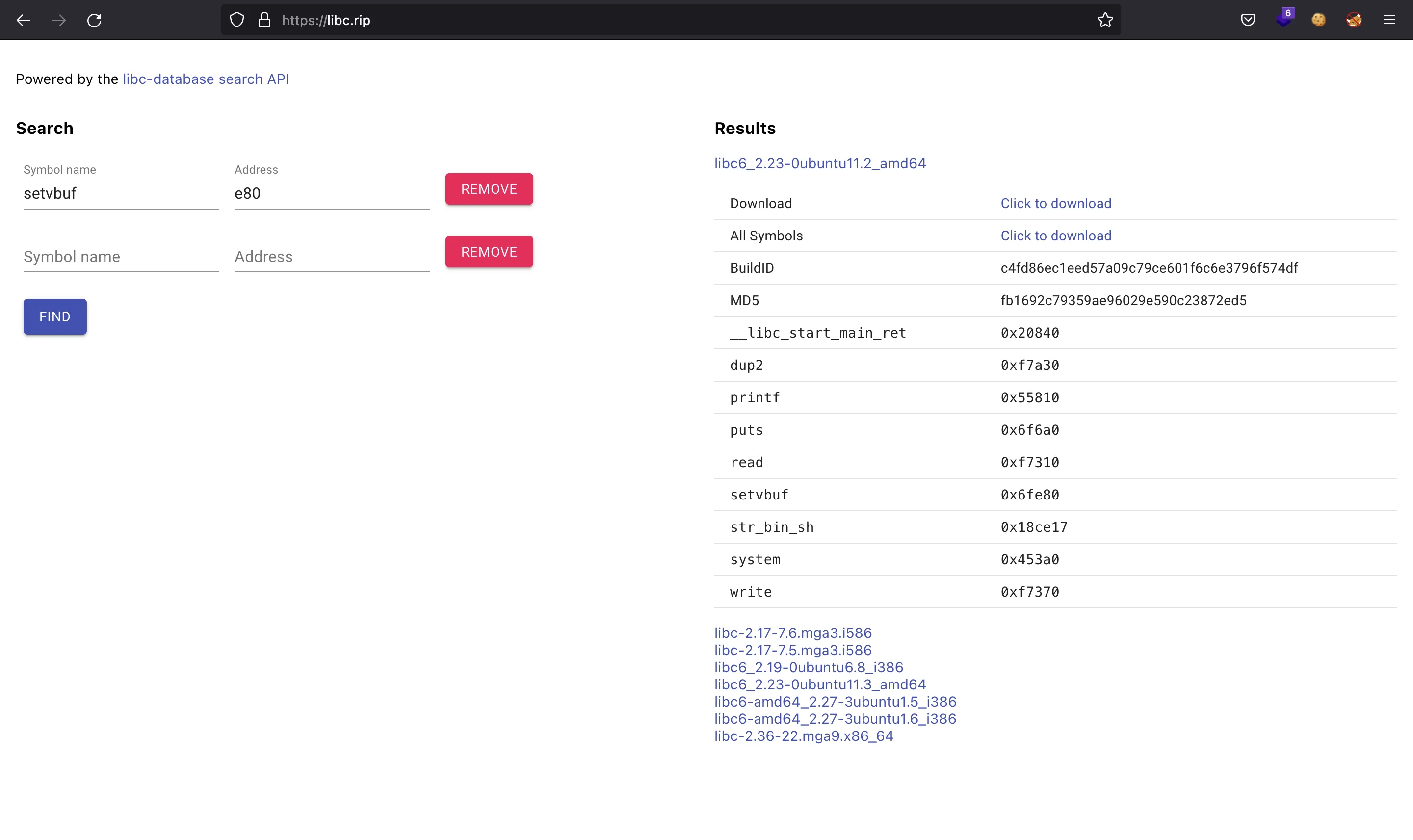Click the dup2 address 0xf7a30
This screenshot has width=1413, height=840.
click(x=1029, y=365)
